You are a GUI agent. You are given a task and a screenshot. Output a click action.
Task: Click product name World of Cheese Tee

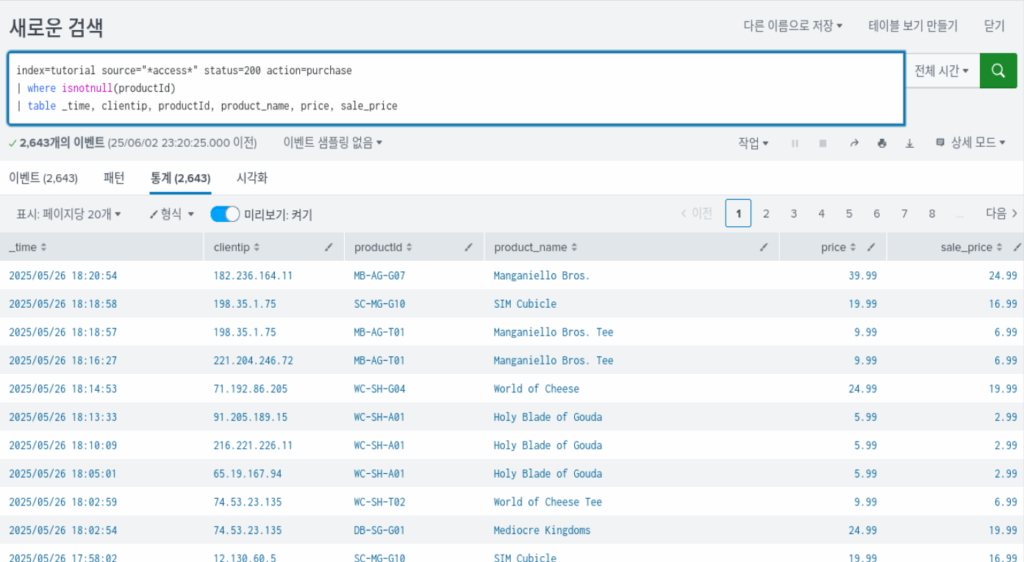point(547,502)
